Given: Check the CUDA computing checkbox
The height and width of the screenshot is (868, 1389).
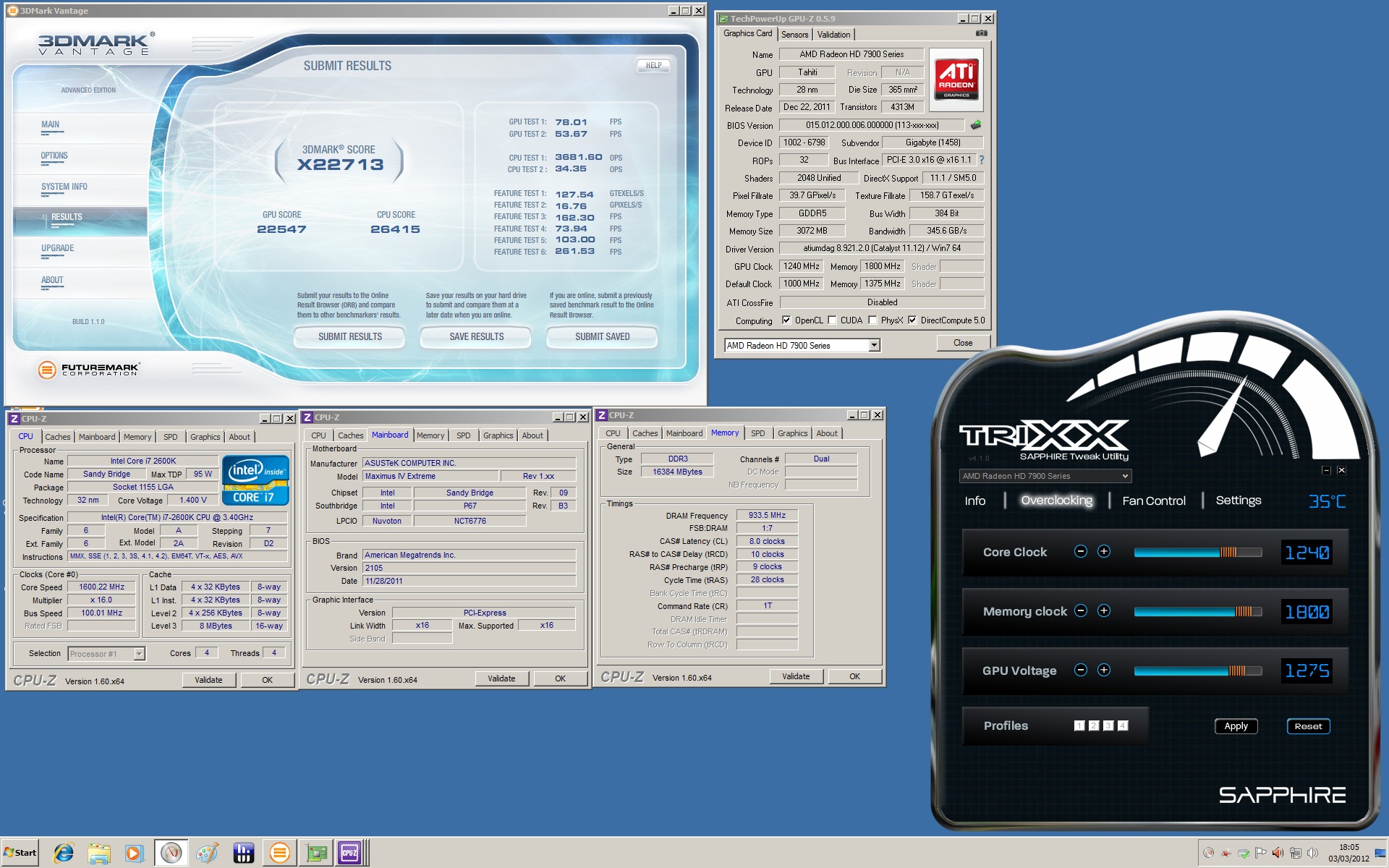Looking at the screenshot, I should 832,320.
